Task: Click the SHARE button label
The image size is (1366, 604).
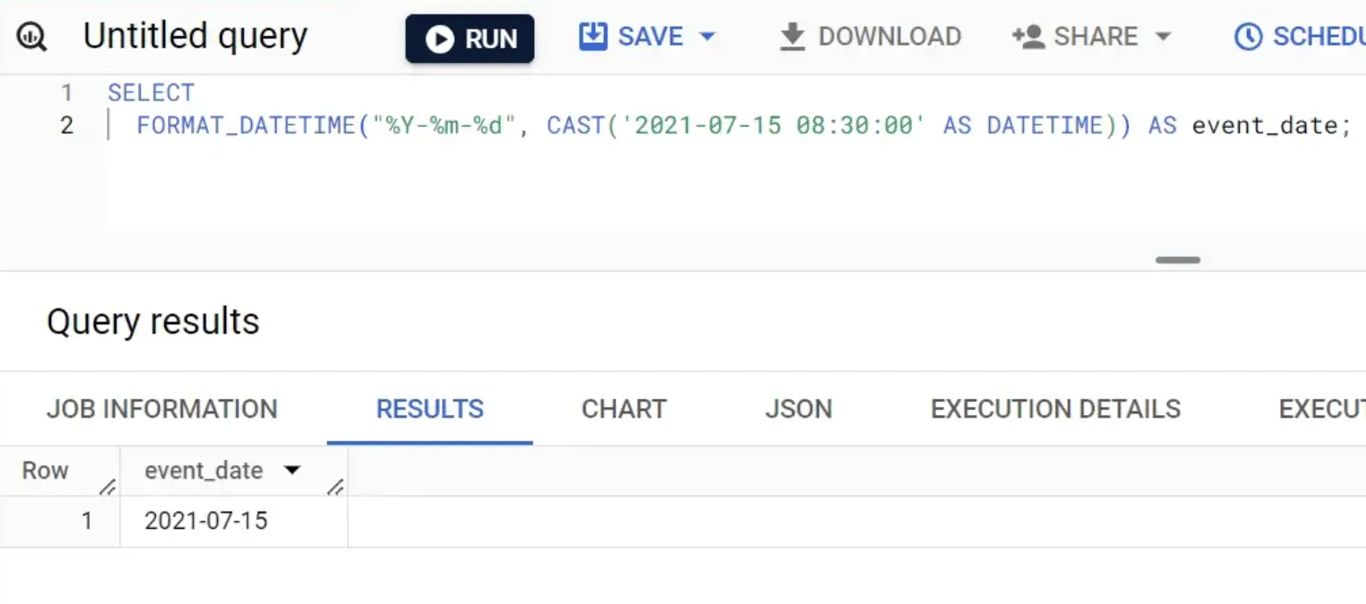Action: [1096, 37]
